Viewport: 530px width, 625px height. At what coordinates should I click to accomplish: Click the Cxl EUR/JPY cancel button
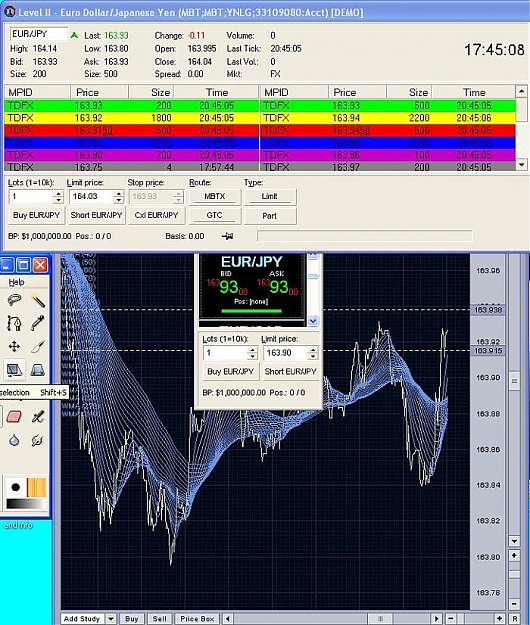(x=156, y=215)
